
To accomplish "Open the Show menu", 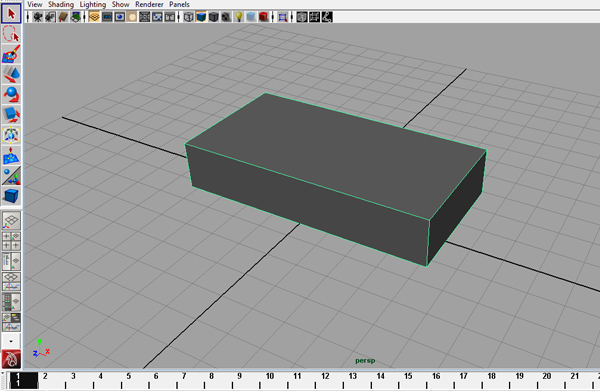I will (x=120, y=4).
